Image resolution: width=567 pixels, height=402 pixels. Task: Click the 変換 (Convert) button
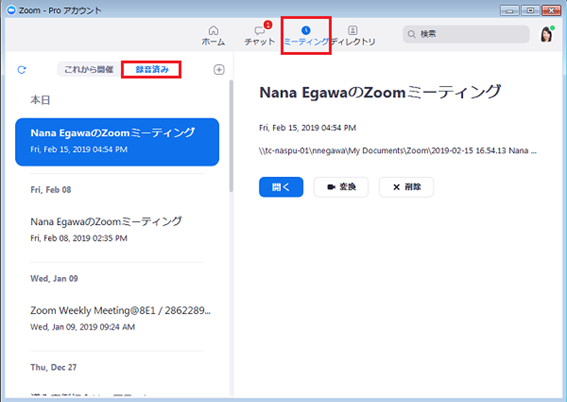click(x=341, y=187)
